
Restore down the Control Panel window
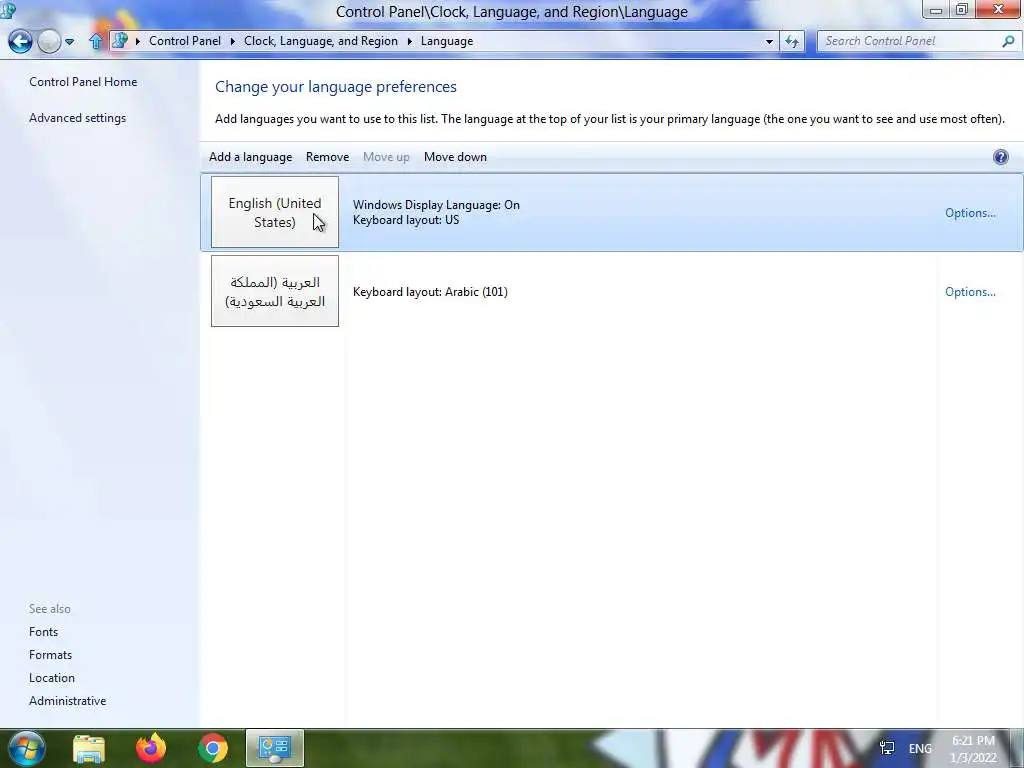[x=961, y=9]
